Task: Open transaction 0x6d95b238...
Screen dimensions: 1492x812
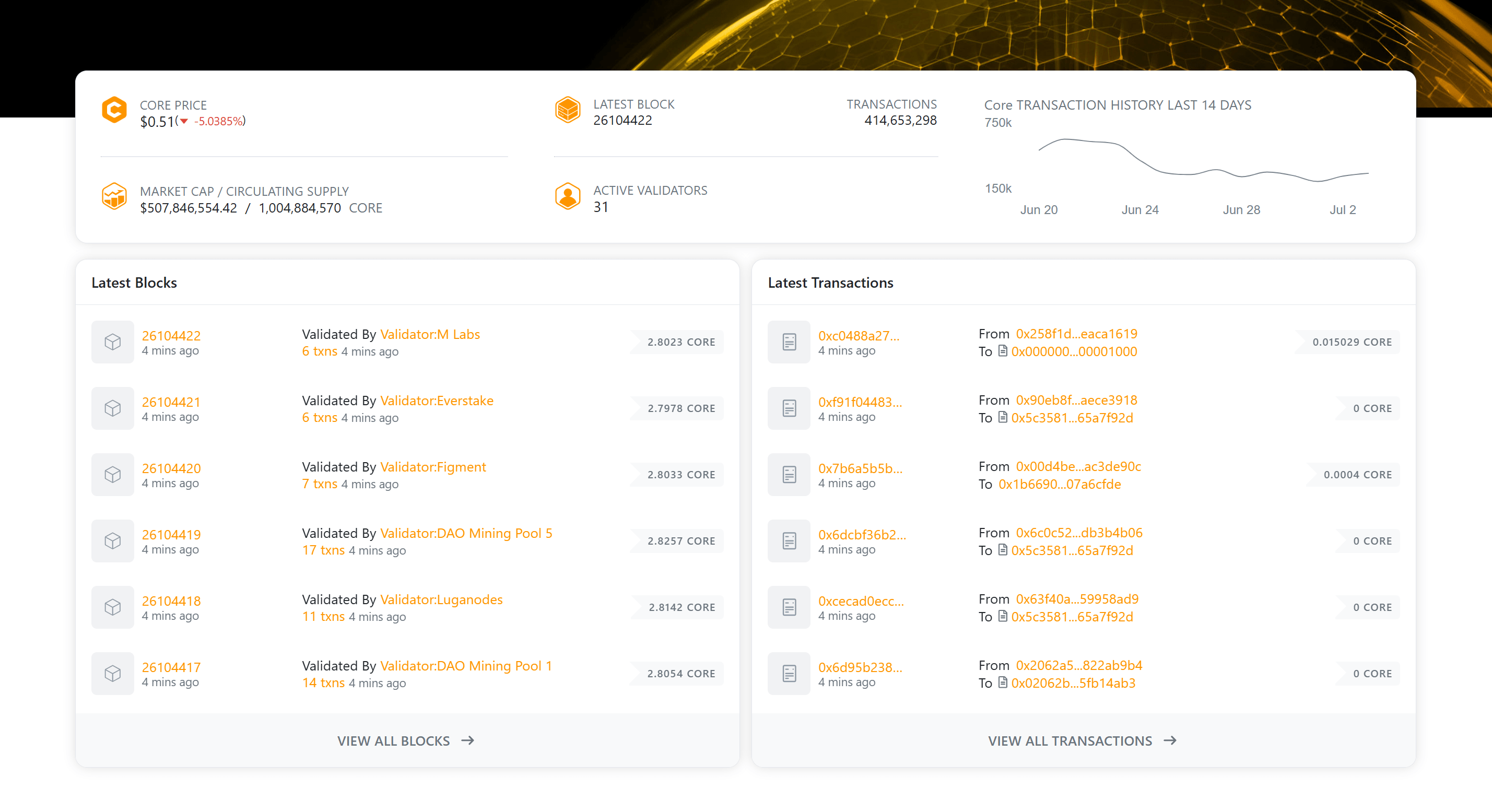Action: (860, 667)
